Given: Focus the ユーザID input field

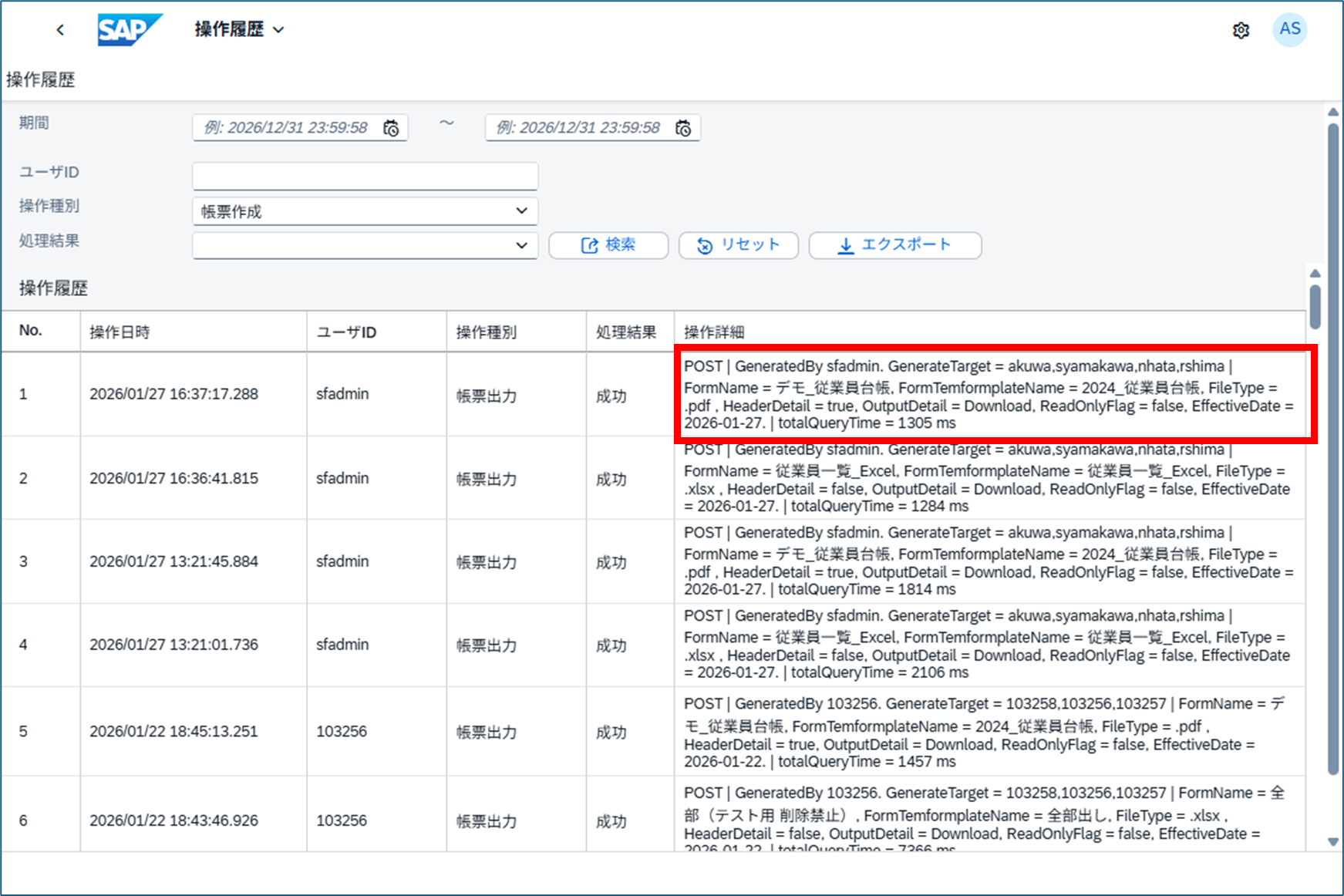Looking at the screenshot, I should [x=365, y=176].
